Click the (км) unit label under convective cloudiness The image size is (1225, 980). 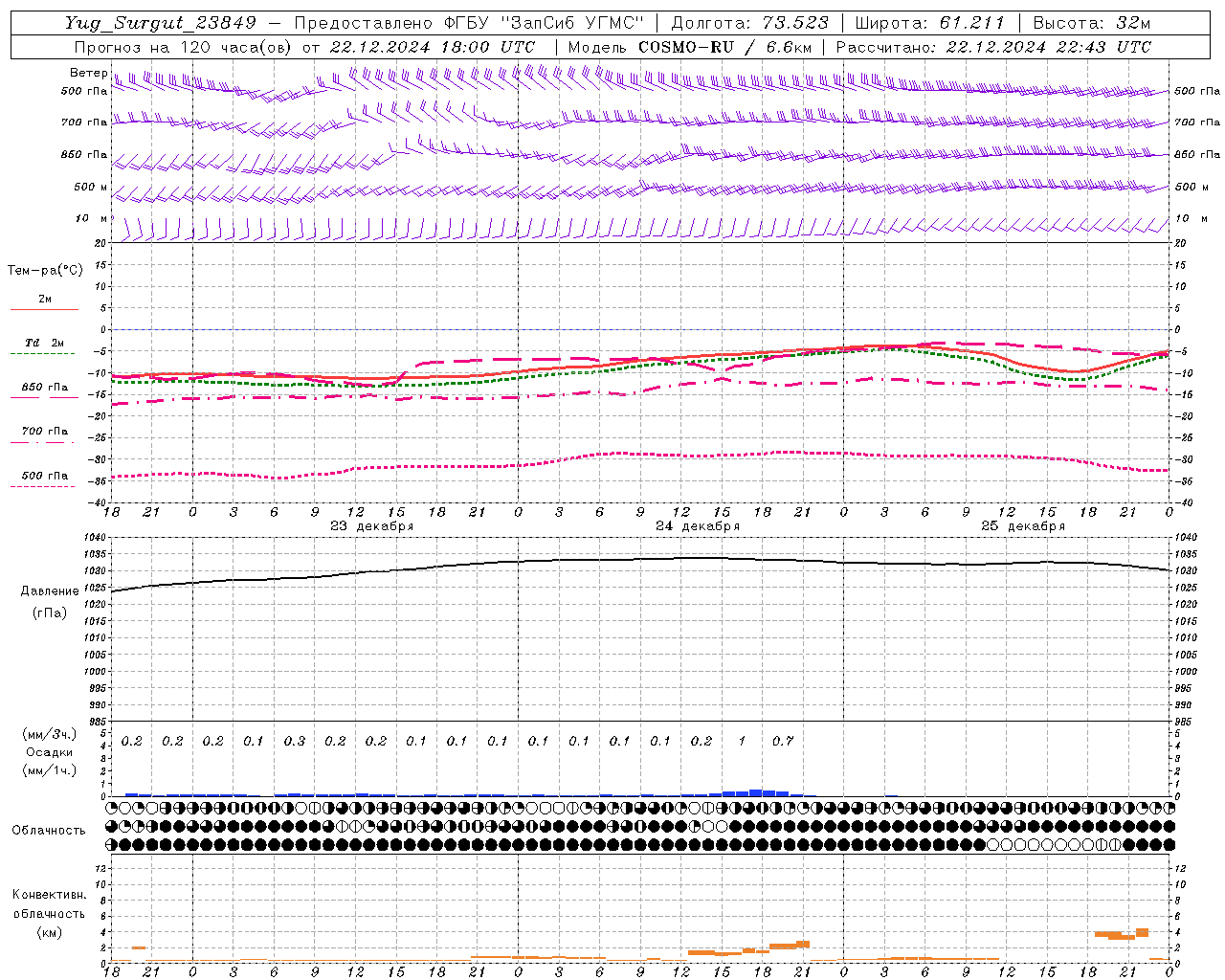50,931
